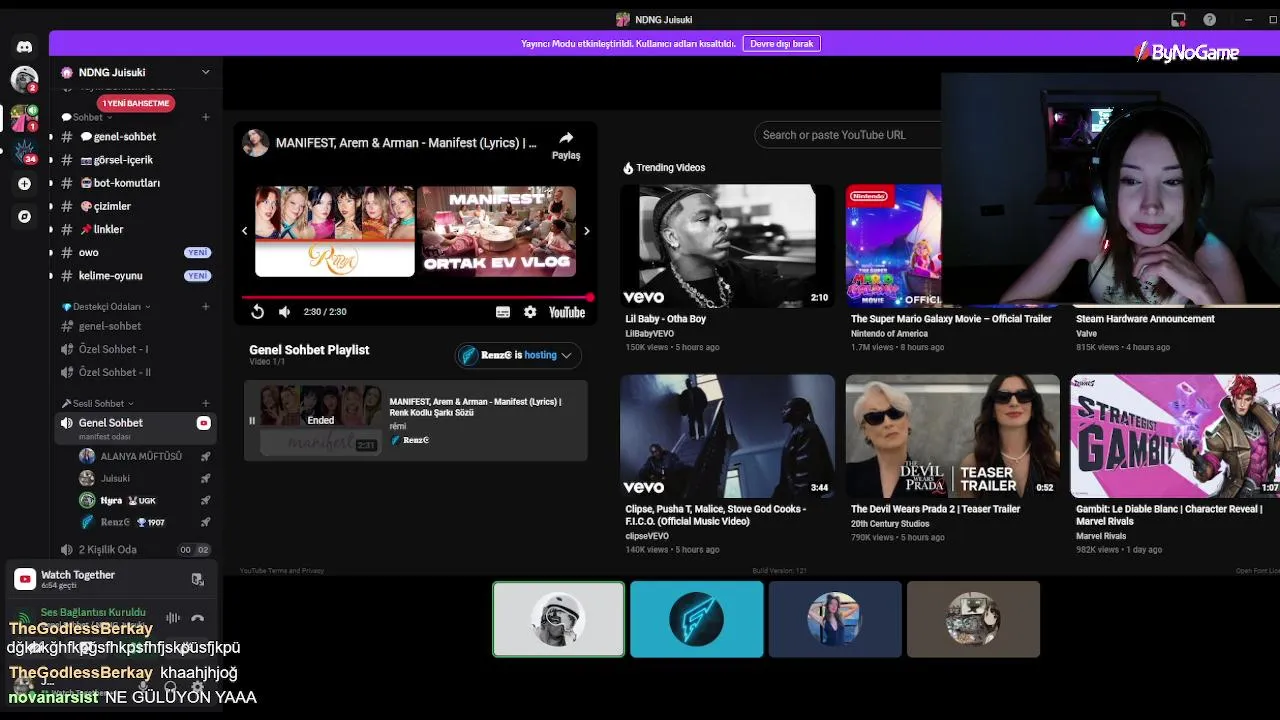Open The Devil Wears Prada 2 teaser thumbnail
The height and width of the screenshot is (720, 1280).
952,436
